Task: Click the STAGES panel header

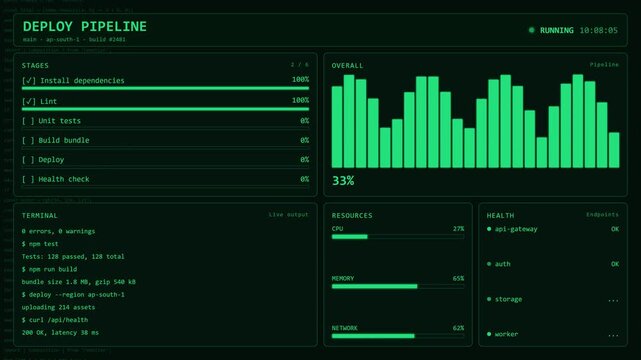Action: click(x=35, y=65)
